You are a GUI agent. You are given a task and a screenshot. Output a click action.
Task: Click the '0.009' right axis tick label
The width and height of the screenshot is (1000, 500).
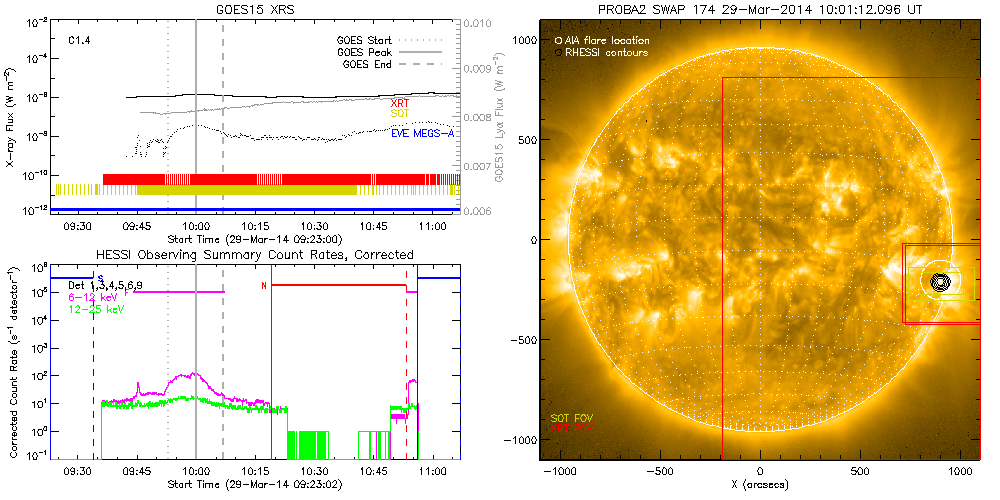click(477, 69)
